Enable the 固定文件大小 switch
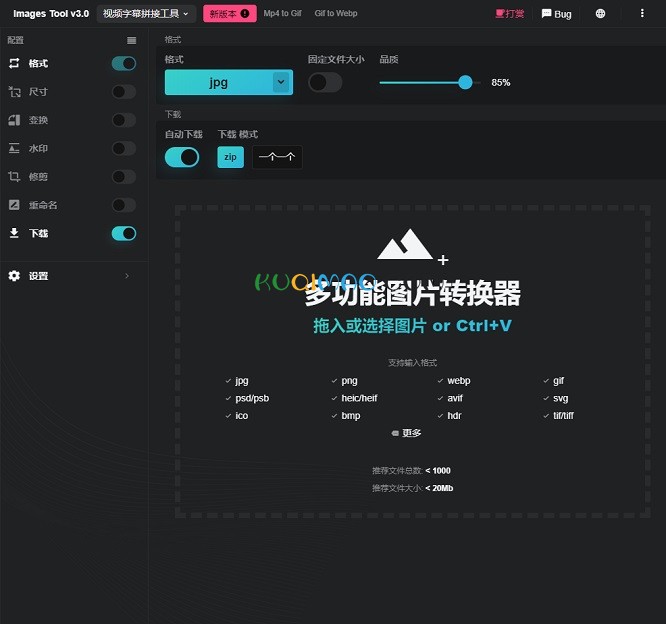Viewport: 666px width, 624px height. 325,82
